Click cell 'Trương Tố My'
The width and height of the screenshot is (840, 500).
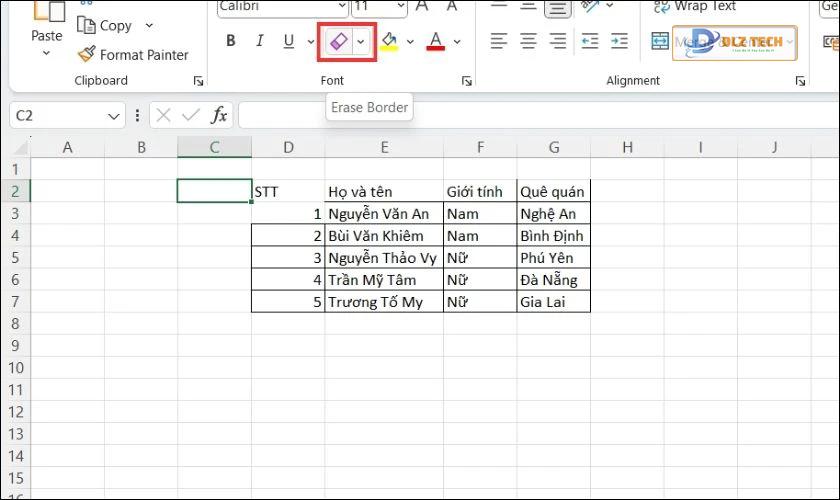(x=384, y=302)
